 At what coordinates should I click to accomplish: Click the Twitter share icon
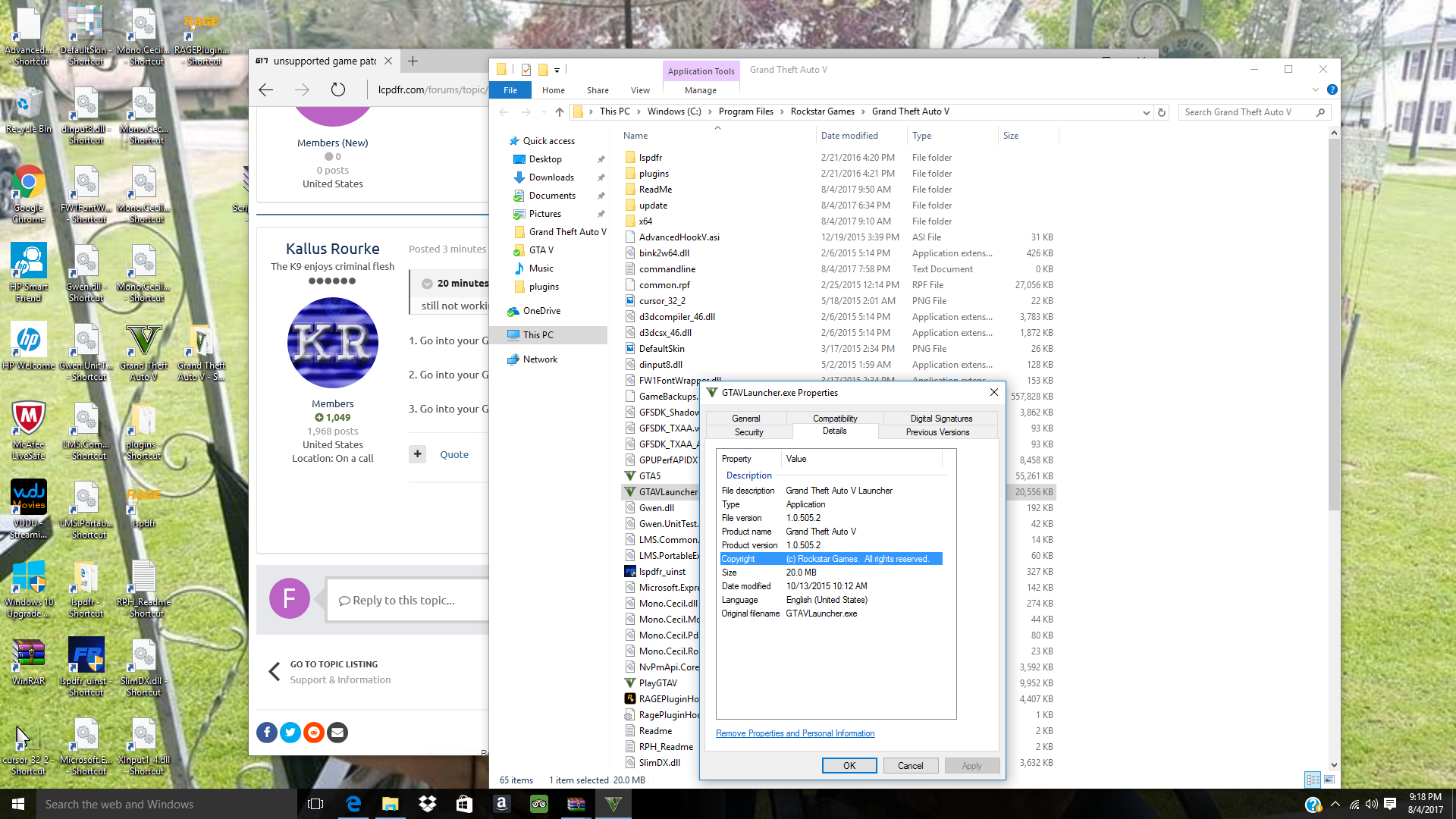pos(290,733)
